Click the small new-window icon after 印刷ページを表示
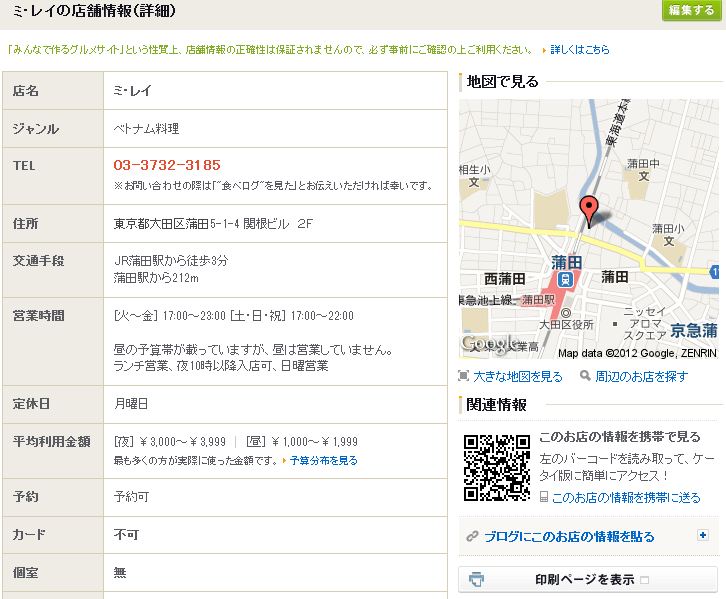 (x=645, y=580)
